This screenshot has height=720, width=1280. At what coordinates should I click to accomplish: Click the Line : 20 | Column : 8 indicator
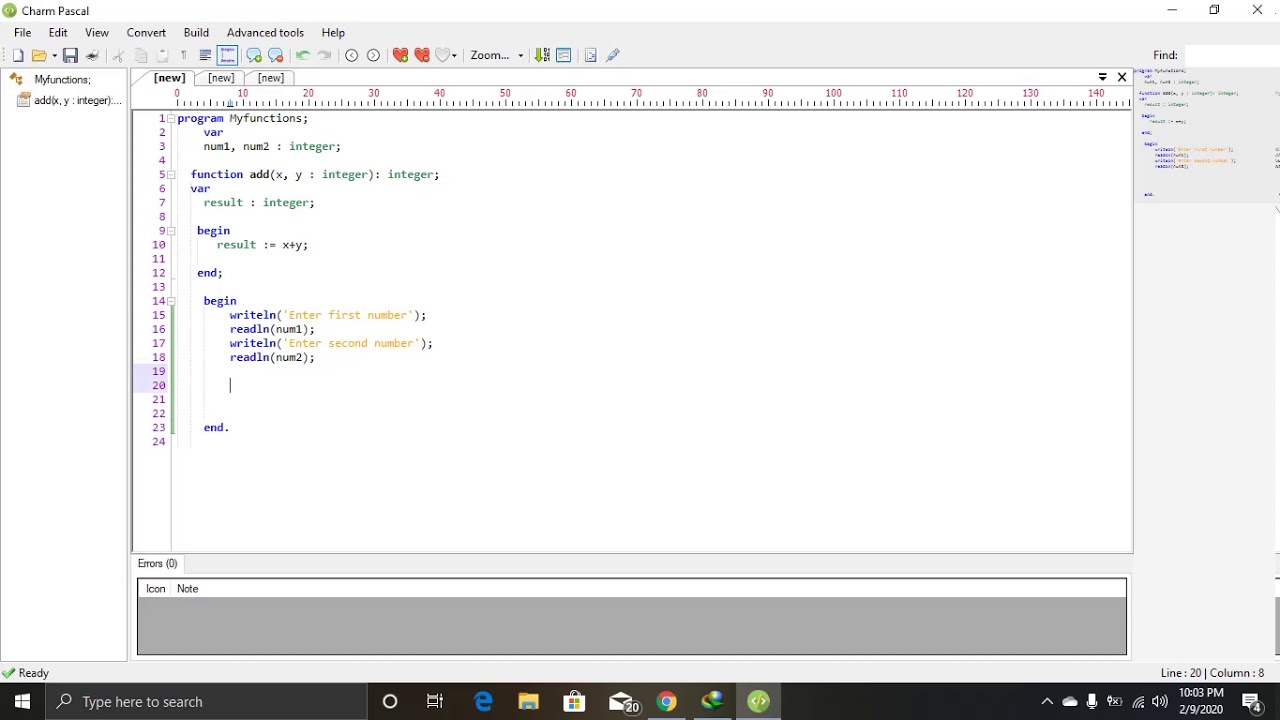(x=1212, y=674)
